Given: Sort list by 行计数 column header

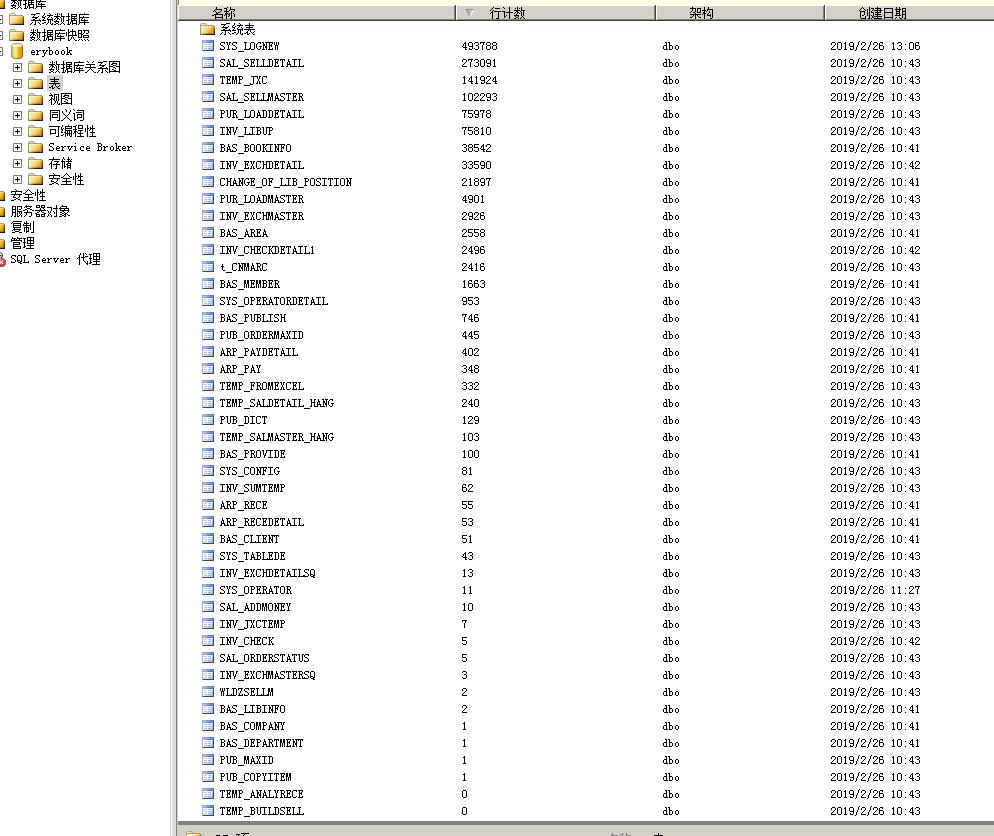Looking at the screenshot, I should [x=555, y=13].
